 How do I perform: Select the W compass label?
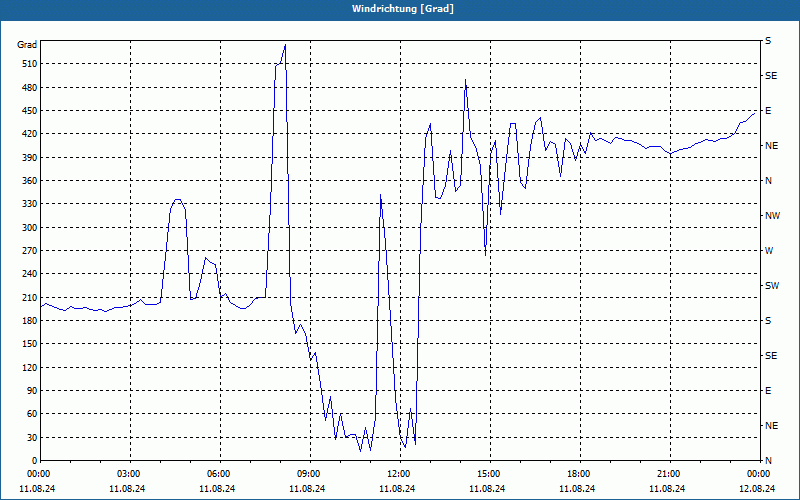pos(769,251)
